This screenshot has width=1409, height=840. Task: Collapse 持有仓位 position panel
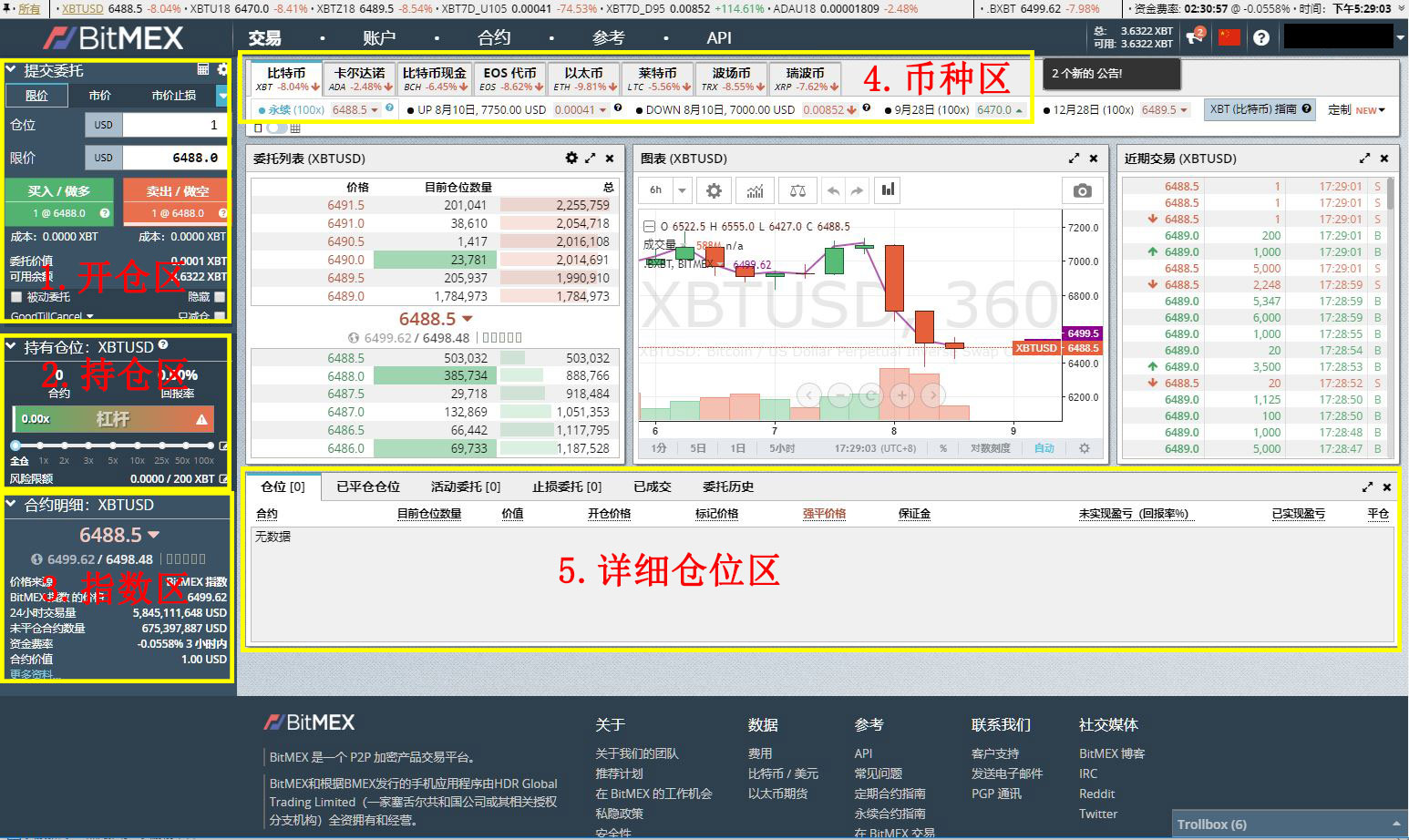[x=11, y=347]
